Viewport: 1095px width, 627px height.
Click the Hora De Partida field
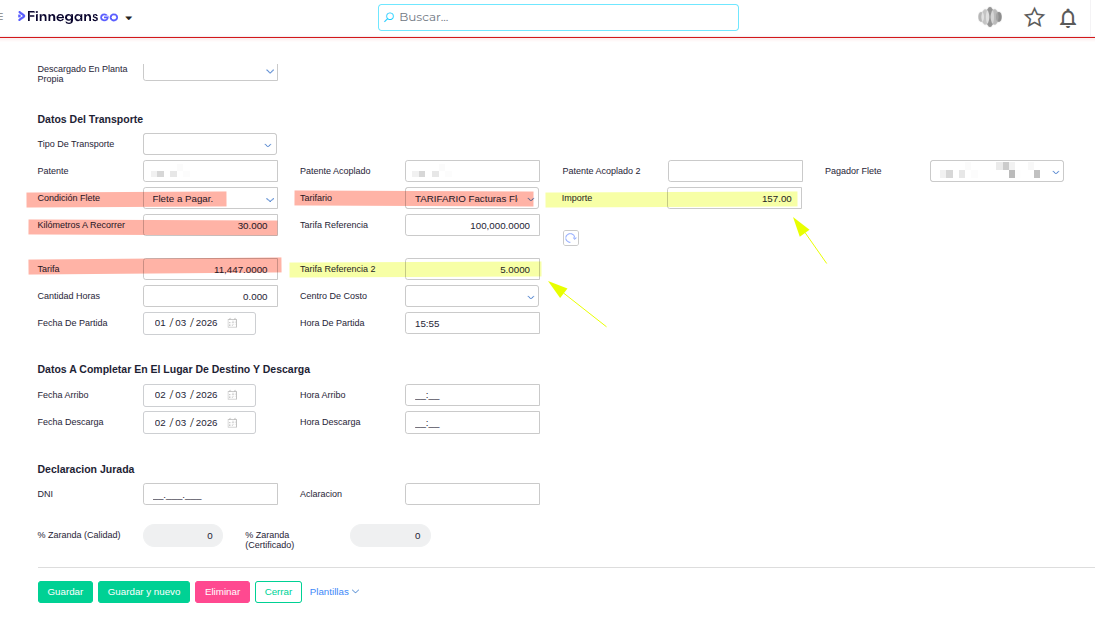click(x=472, y=324)
